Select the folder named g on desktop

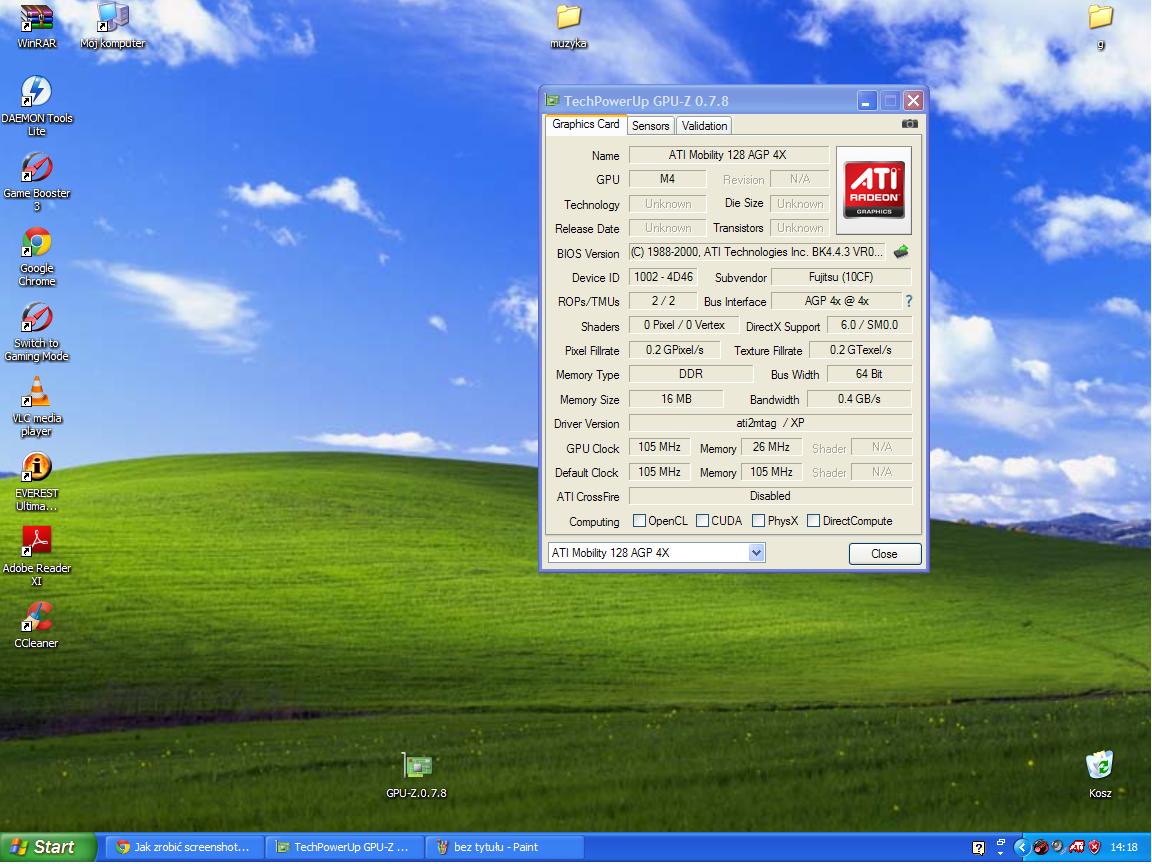[x=1100, y=26]
